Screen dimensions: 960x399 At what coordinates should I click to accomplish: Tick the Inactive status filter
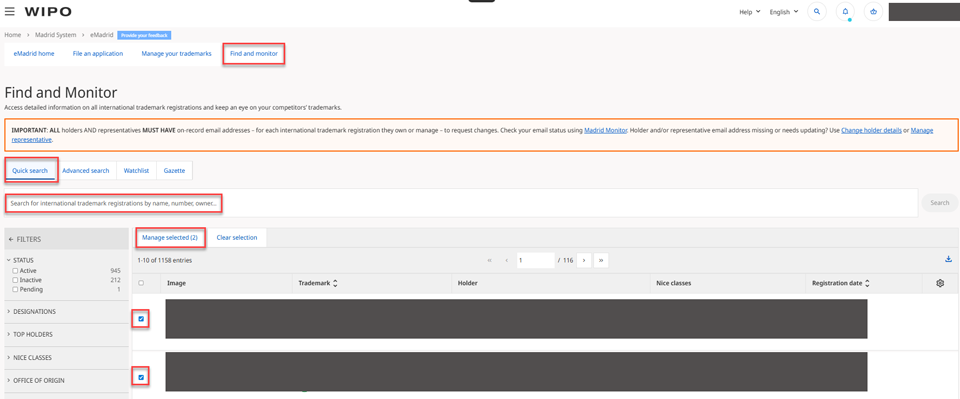pos(15,280)
